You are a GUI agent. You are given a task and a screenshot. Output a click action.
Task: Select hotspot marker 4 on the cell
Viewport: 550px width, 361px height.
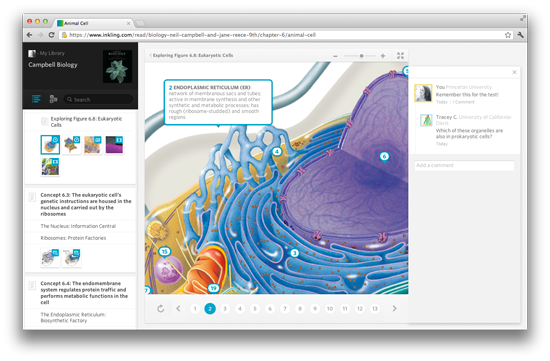point(277,152)
